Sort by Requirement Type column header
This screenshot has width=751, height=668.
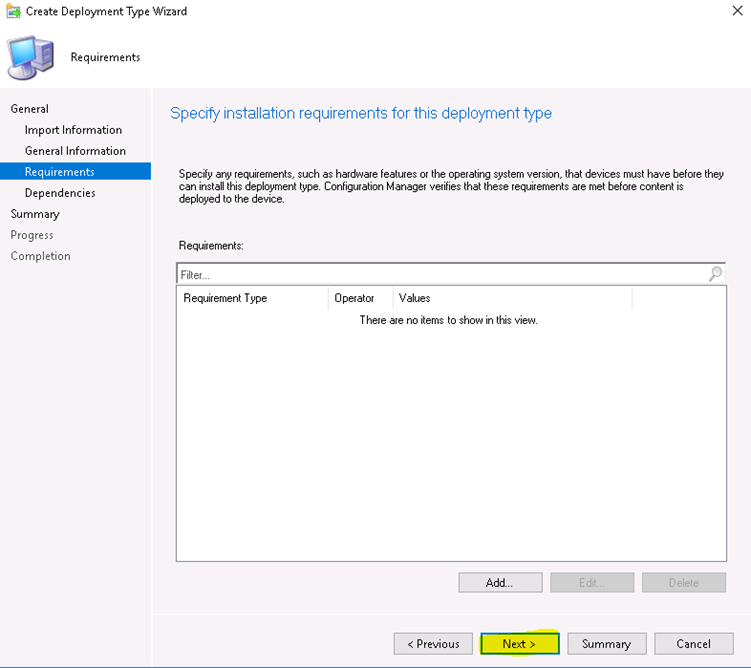click(x=252, y=298)
